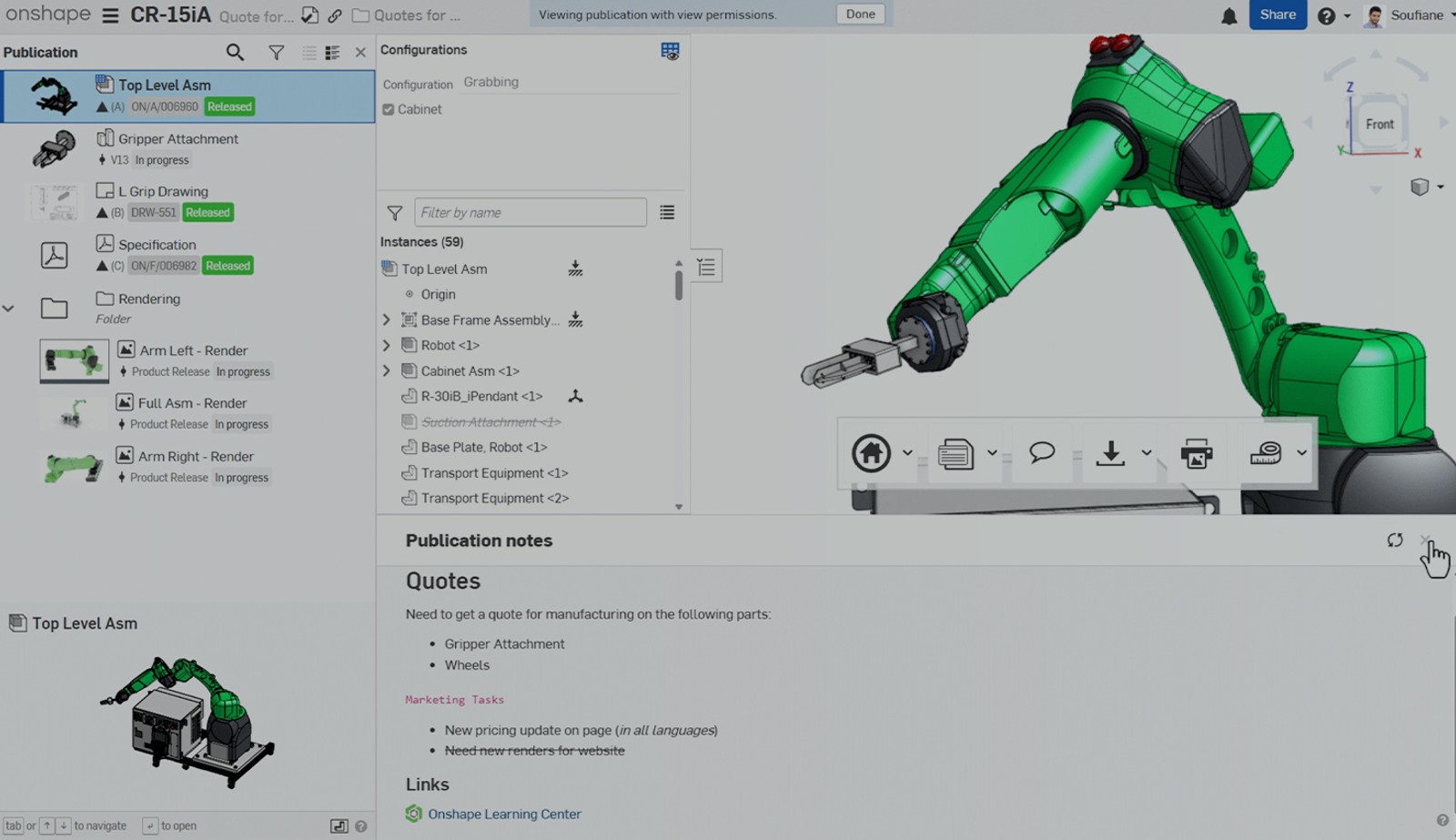The height and width of the screenshot is (840, 1456).
Task: Open the instance list options icon
Action: (x=667, y=212)
